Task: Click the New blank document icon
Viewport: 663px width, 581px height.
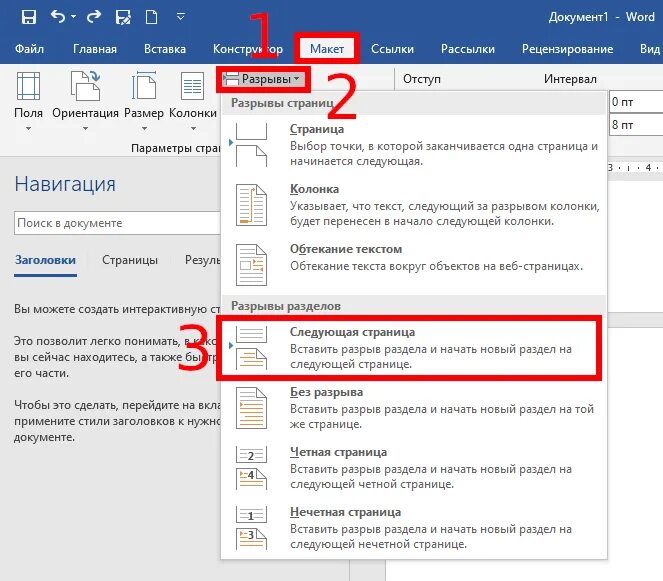Action: 151,17
